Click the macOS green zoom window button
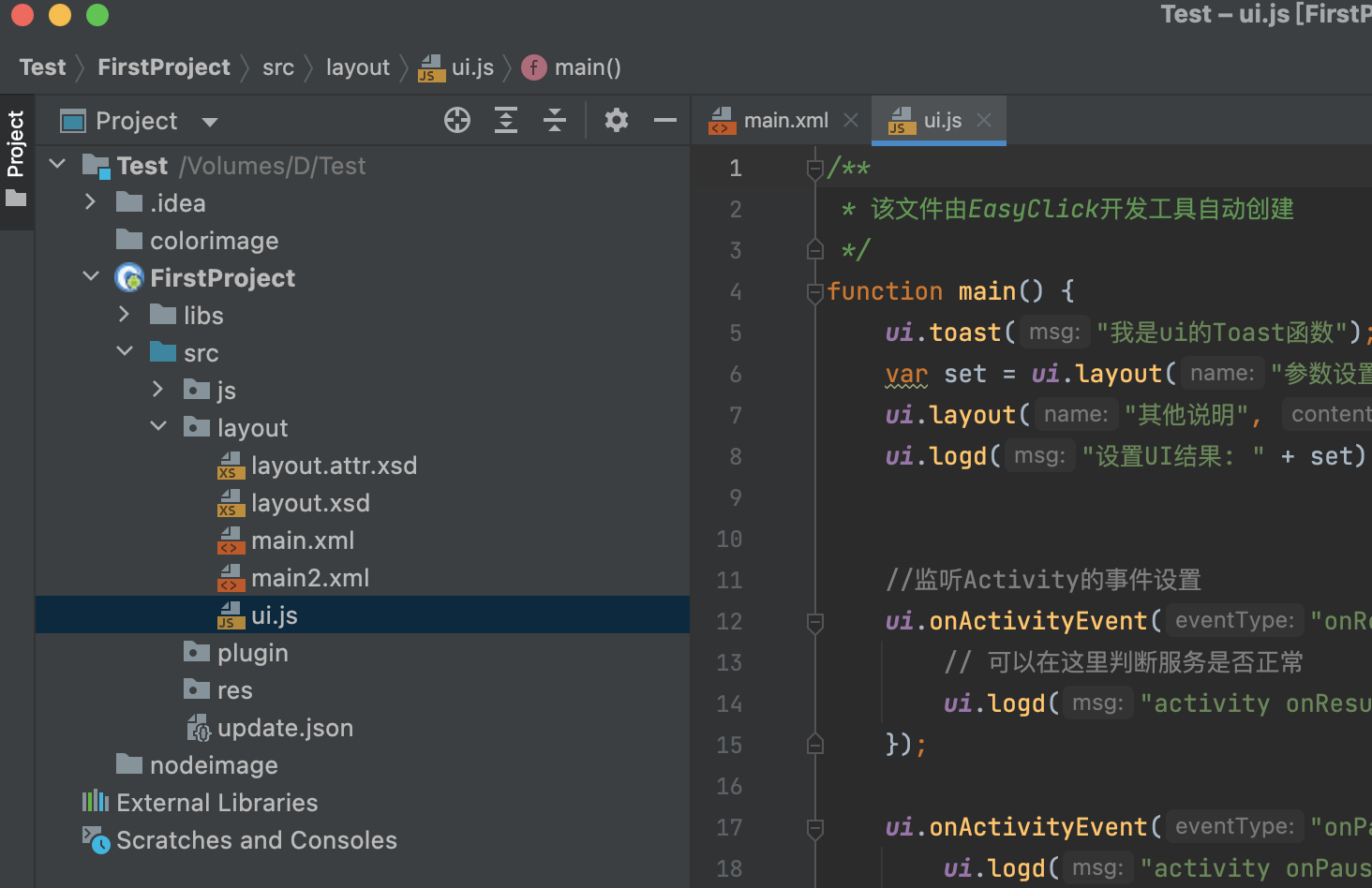This screenshot has height=888, width=1372. 97,14
